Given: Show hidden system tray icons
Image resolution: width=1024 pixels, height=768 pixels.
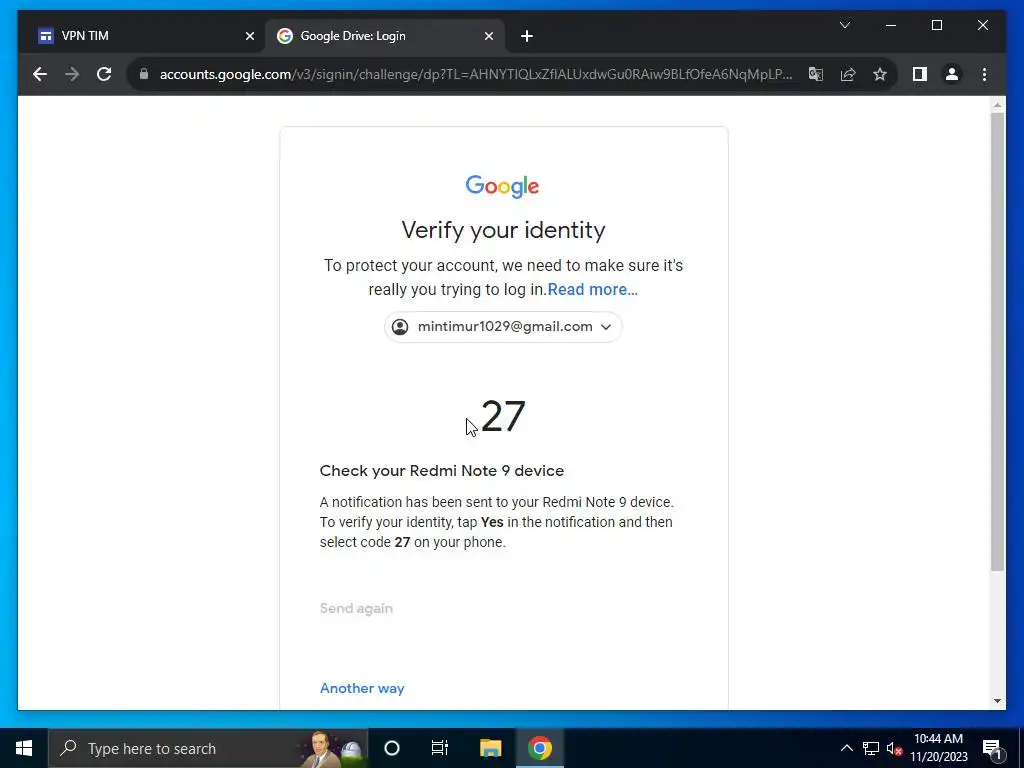Looking at the screenshot, I should 846,748.
